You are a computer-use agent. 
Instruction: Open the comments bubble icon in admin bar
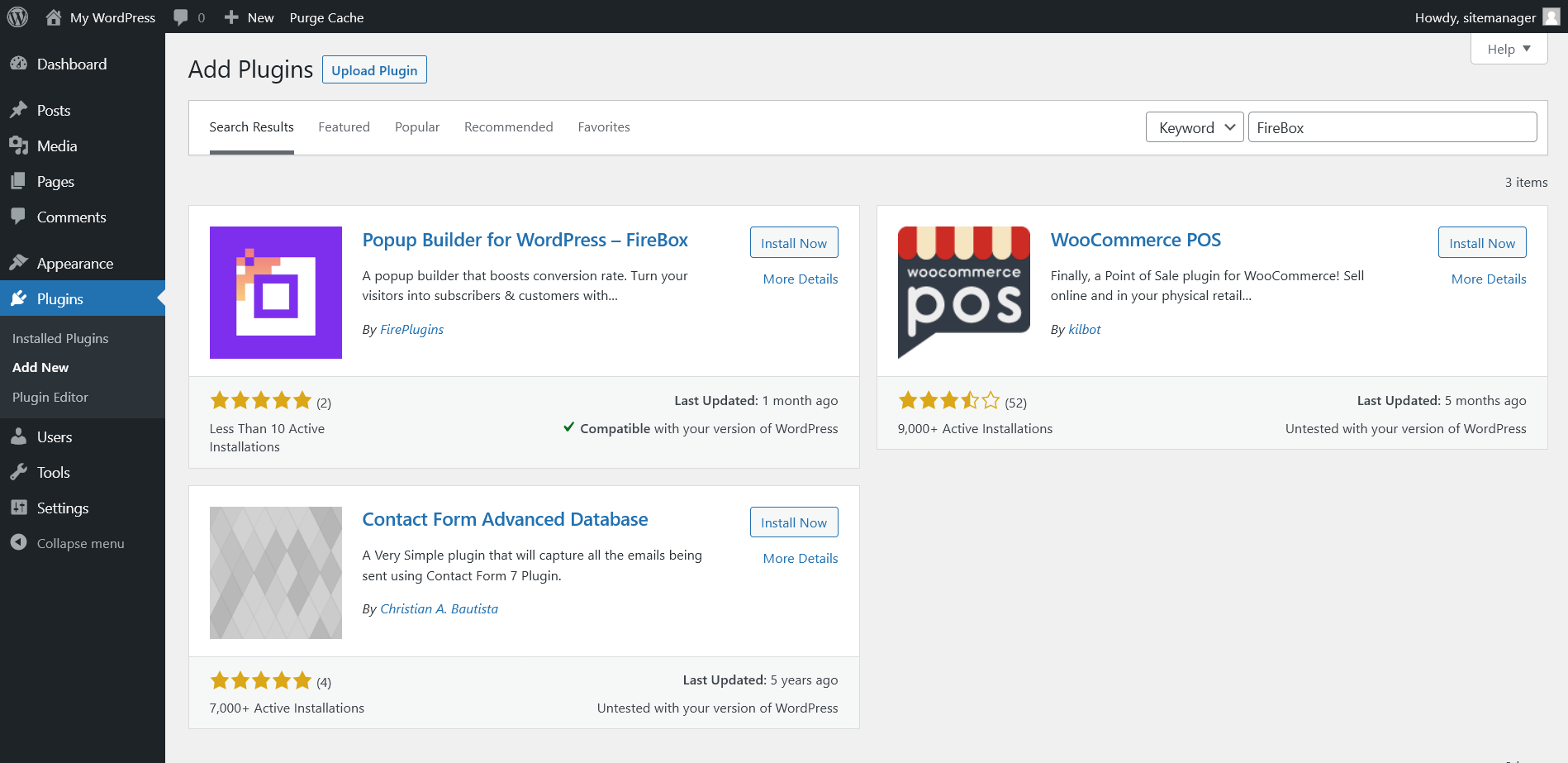182,17
